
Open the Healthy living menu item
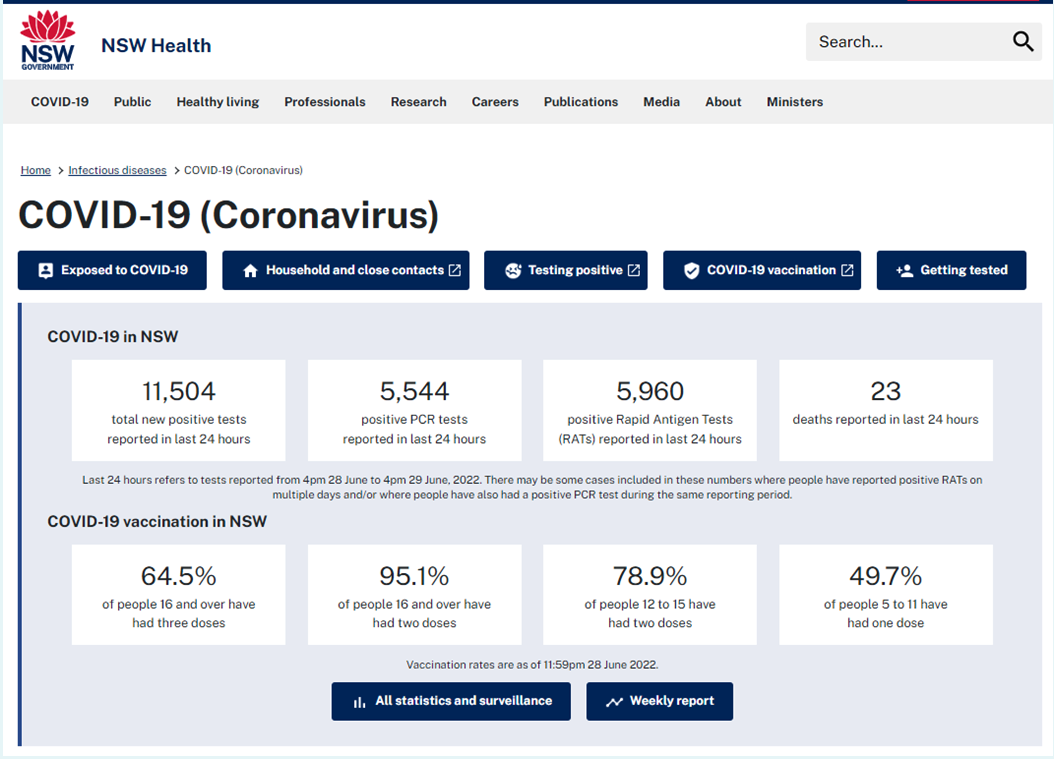click(218, 102)
